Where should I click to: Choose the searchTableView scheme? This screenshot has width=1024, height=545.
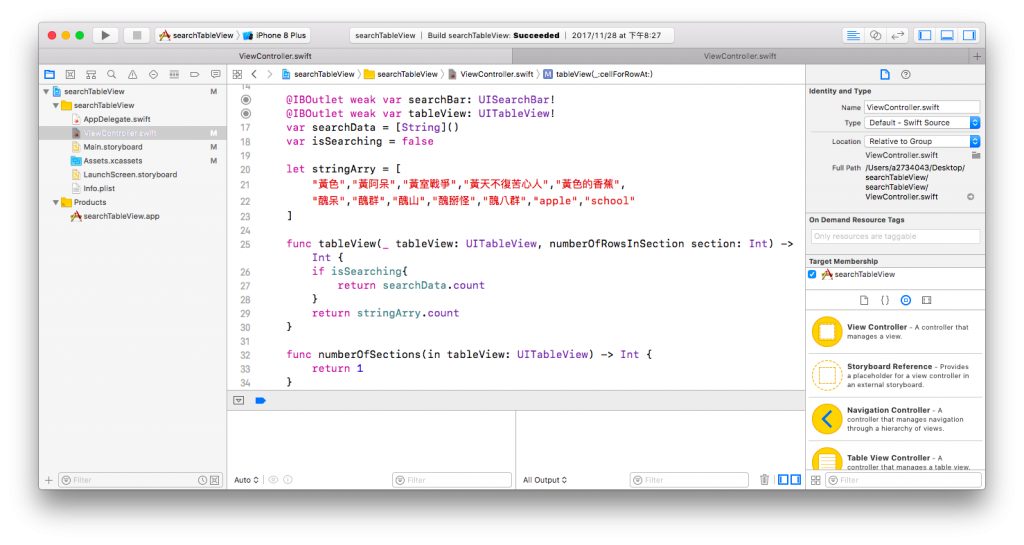[x=197, y=35]
